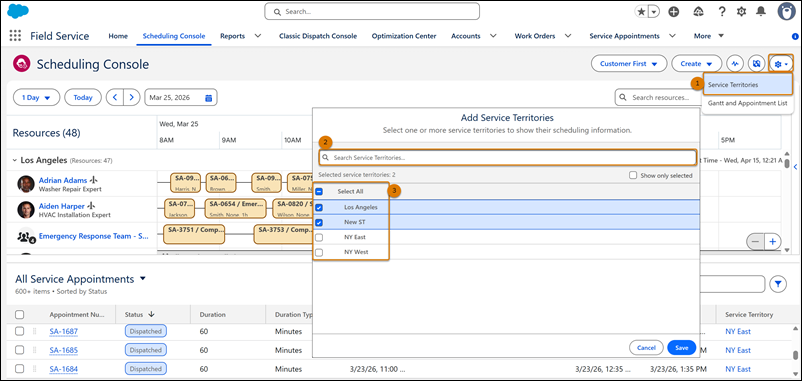Open the Global Actions plus icon

click(x=674, y=12)
